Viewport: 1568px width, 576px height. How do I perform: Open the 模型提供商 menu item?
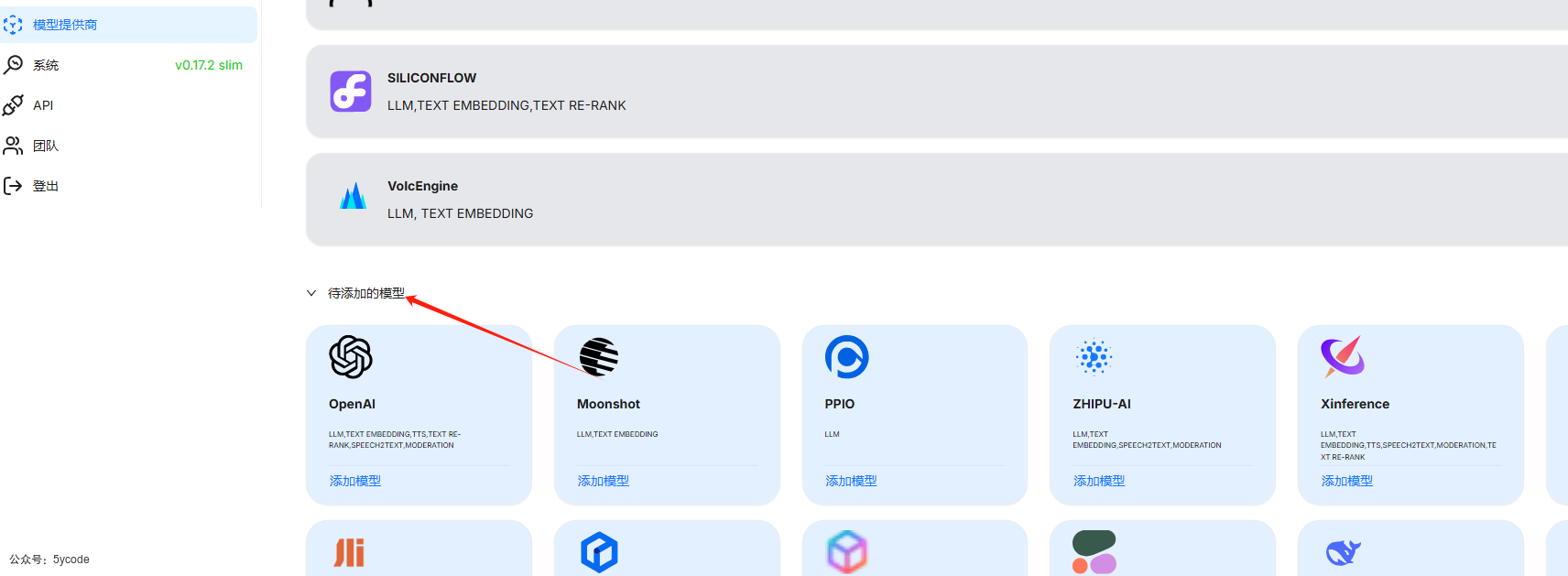[x=128, y=25]
